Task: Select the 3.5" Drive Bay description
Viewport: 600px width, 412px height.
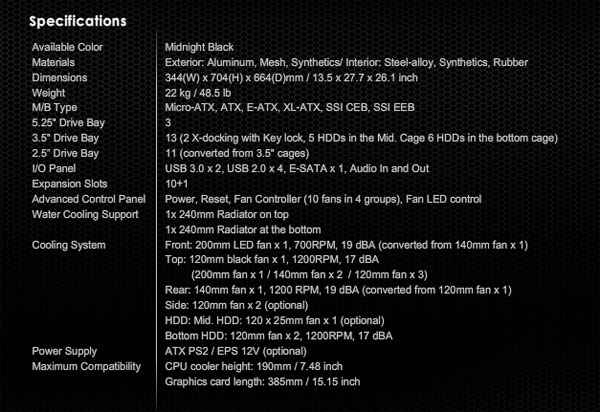Action: (361, 138)
